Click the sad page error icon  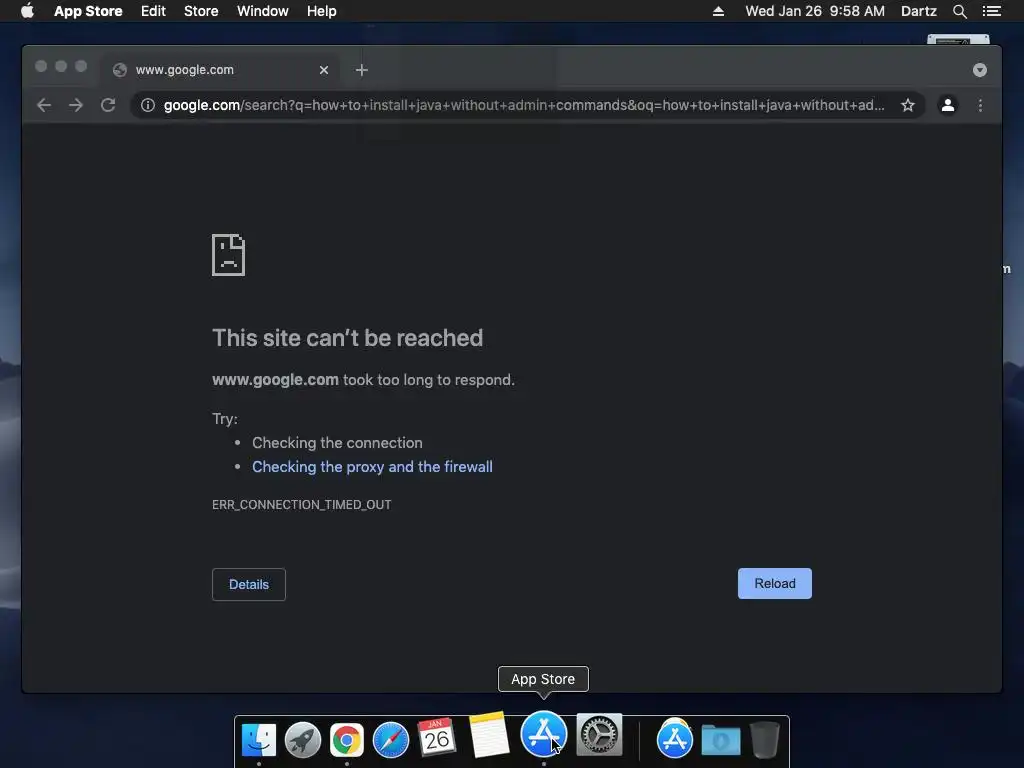(x=229, y=255)
